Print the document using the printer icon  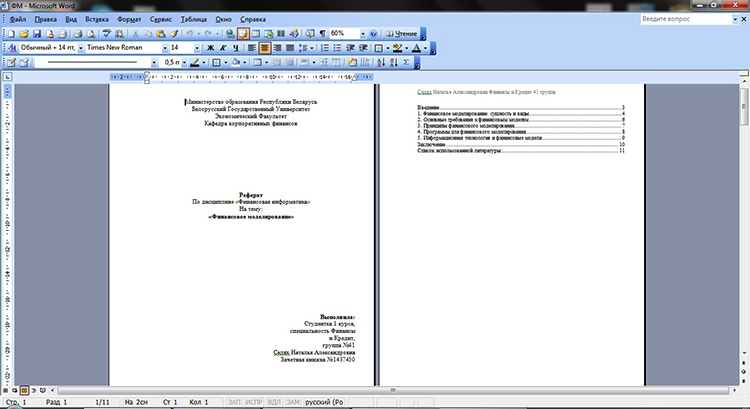click(78, 33)
